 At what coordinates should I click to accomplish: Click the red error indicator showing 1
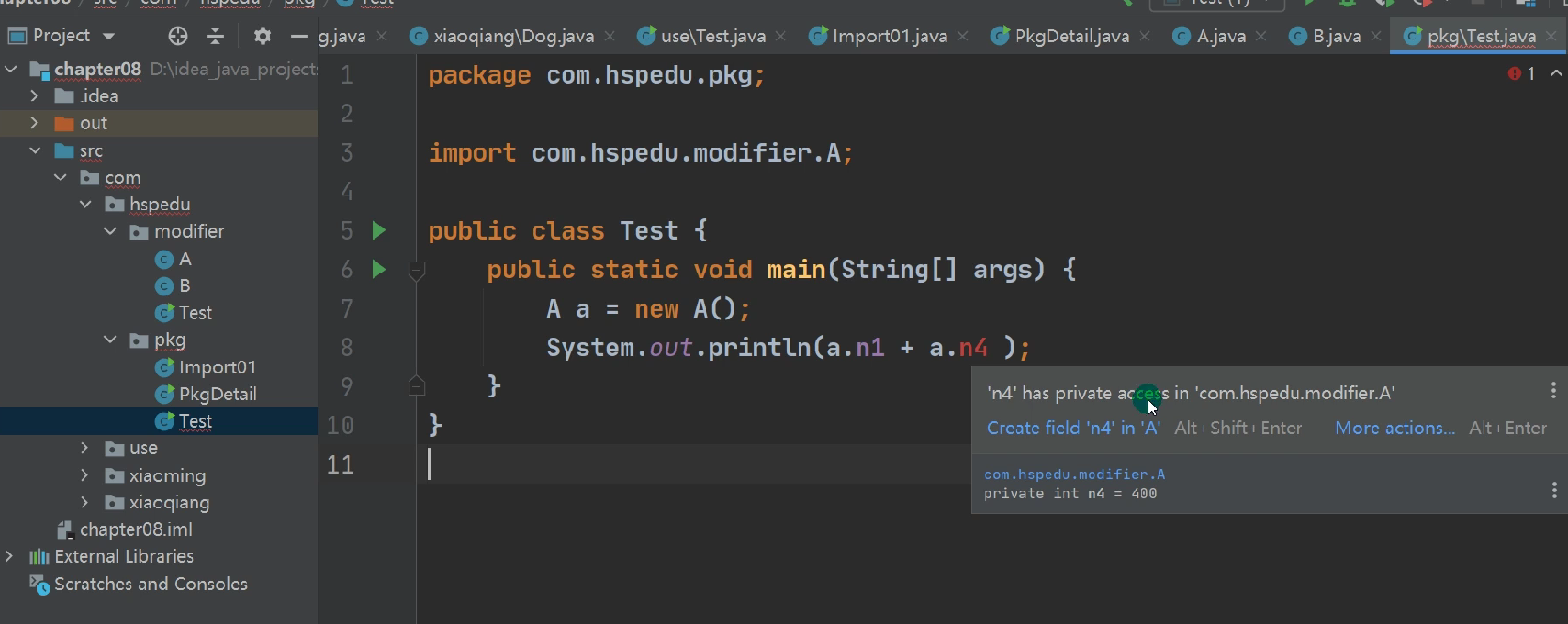(1521, 73)
